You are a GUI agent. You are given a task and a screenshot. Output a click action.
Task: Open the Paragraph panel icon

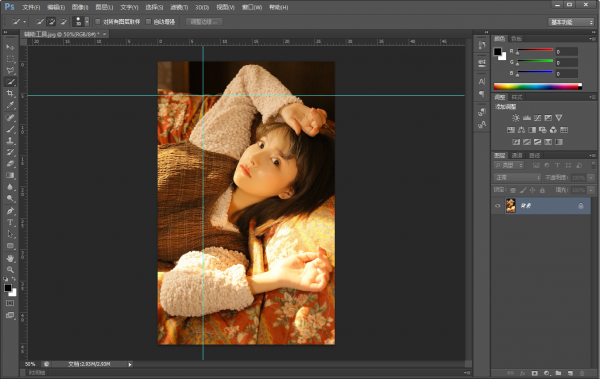tap(482, 93)
